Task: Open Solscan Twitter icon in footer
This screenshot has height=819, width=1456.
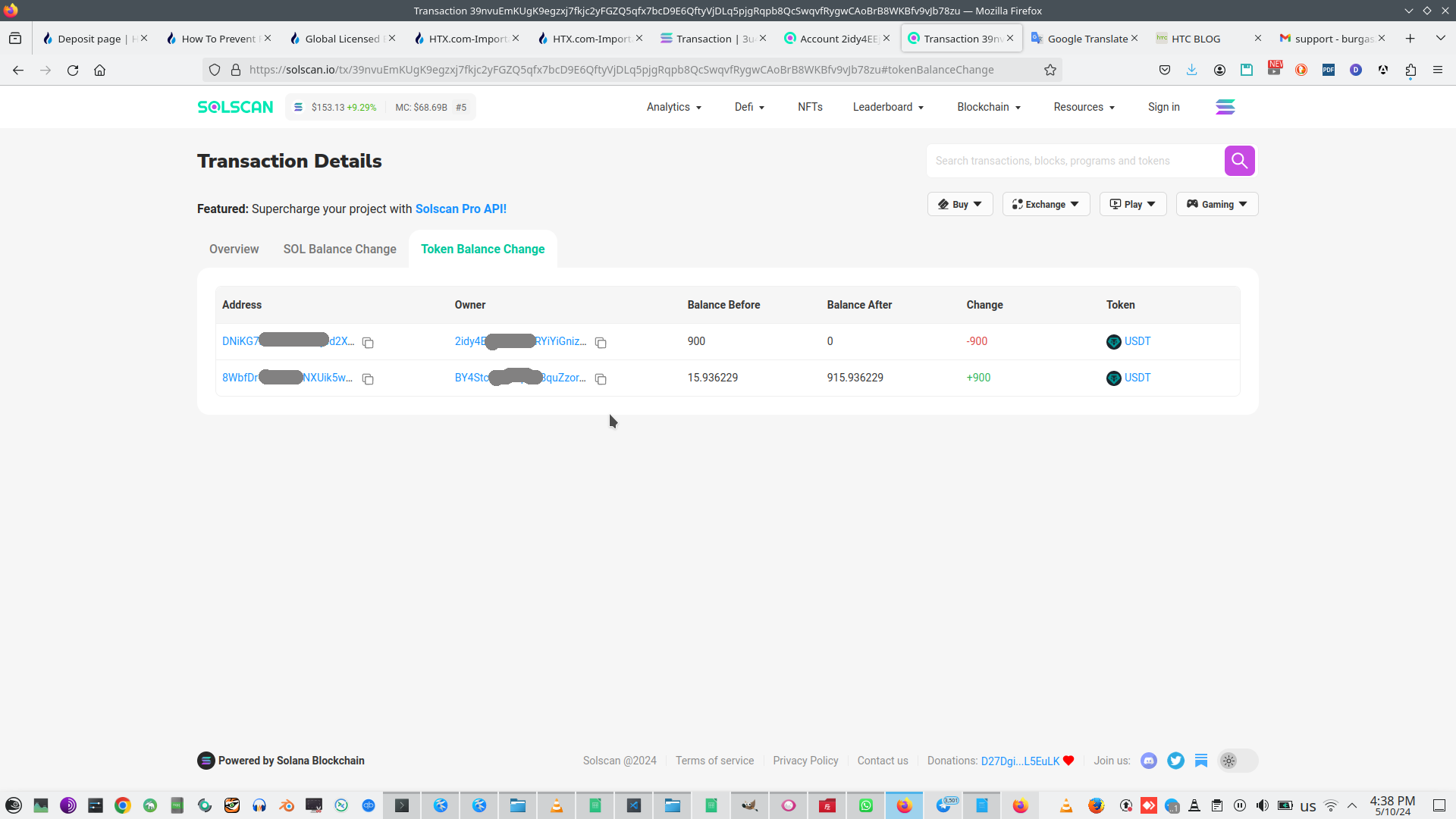Action: pos(1175,761)
